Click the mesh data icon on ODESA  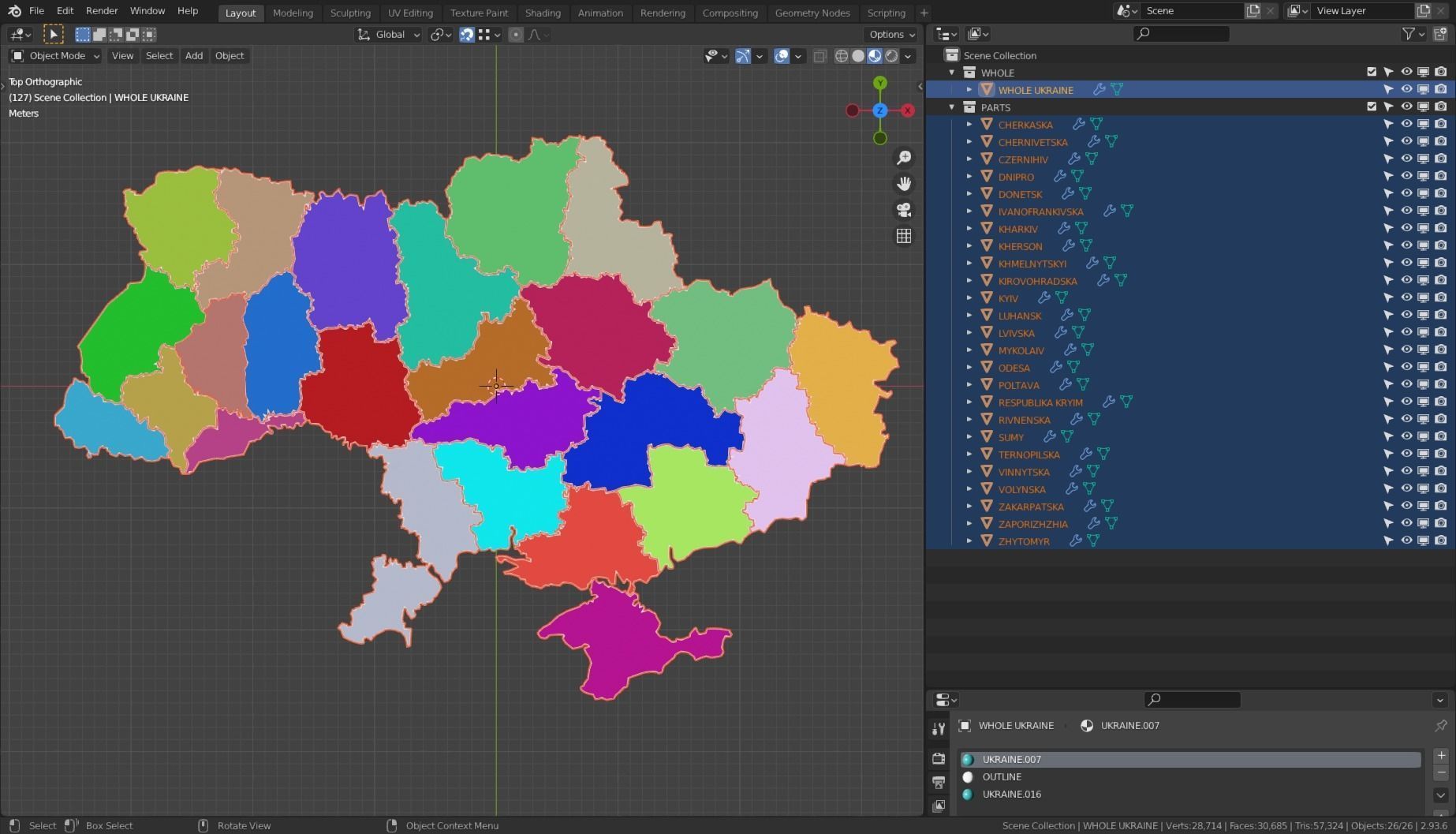[1073, 368]
